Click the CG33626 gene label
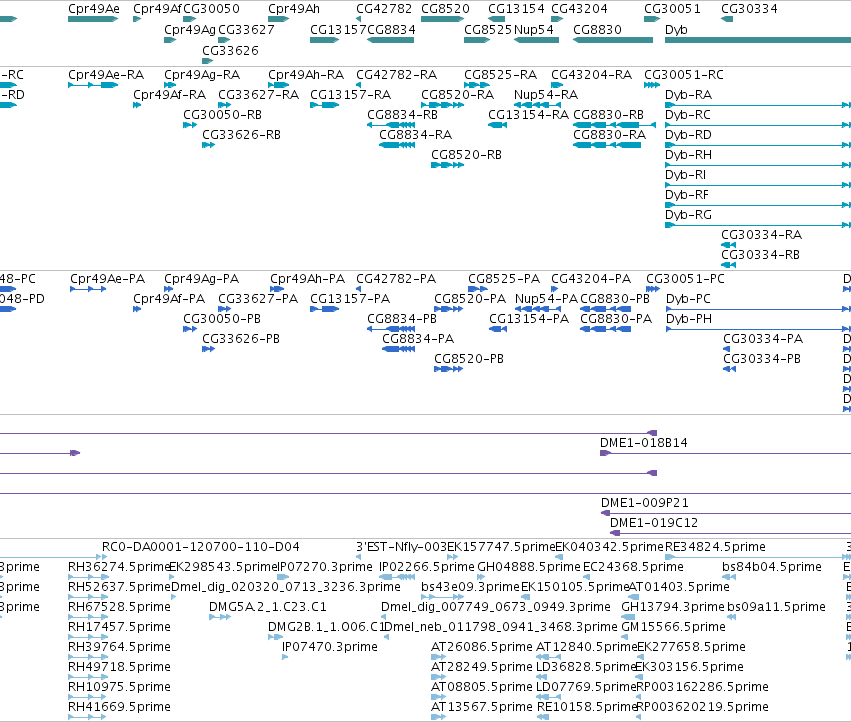The image size is (851, 722). pyautogui.click(x=230, y=50)
